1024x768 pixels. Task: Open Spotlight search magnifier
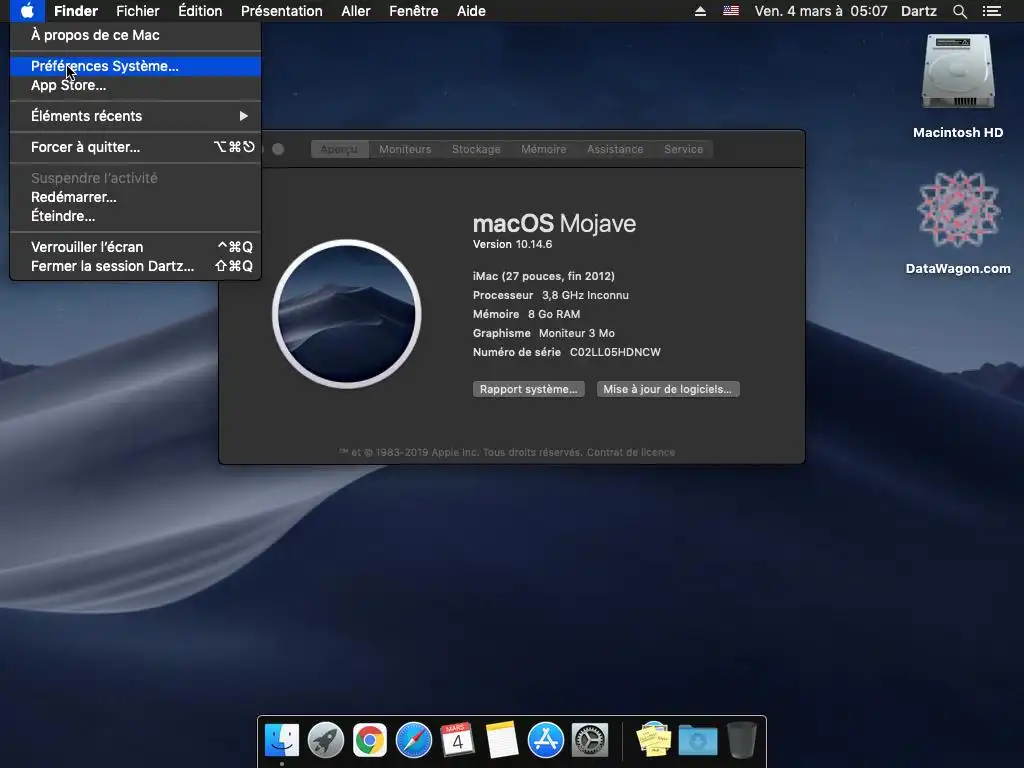click(959, 11)
